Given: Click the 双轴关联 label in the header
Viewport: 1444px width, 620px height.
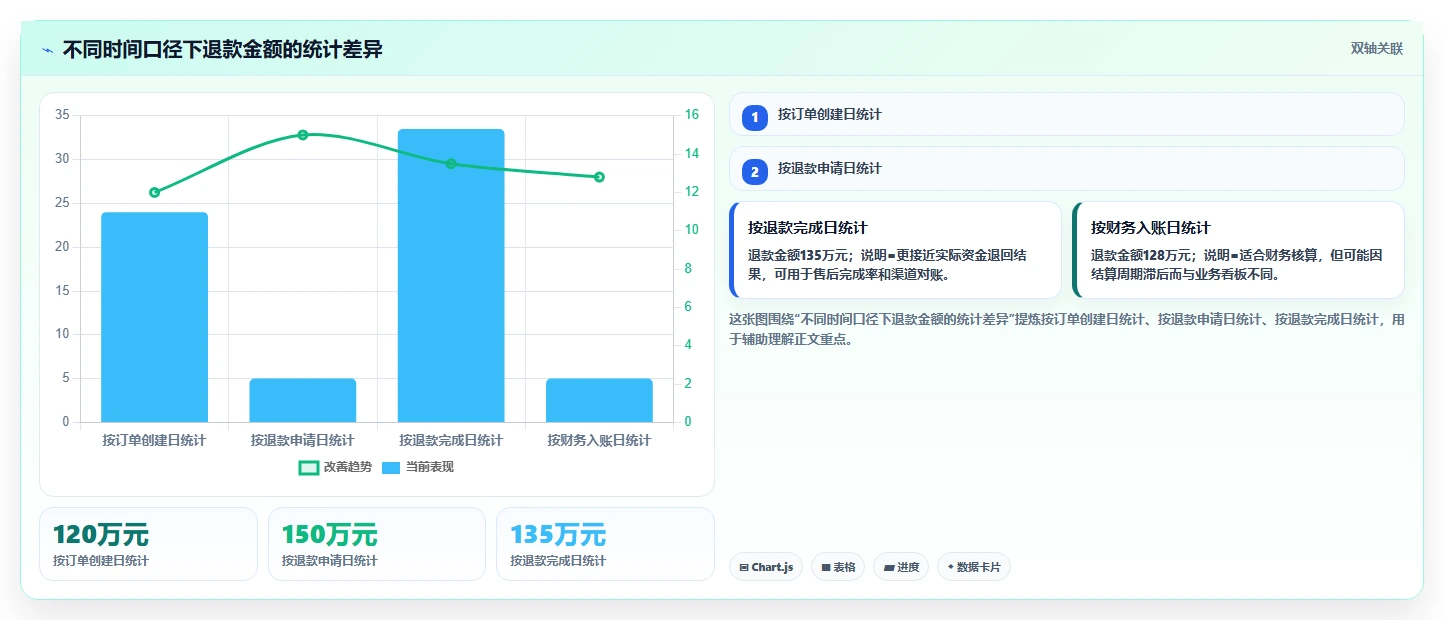Looking at the screenshot, I should (1377, 49).
